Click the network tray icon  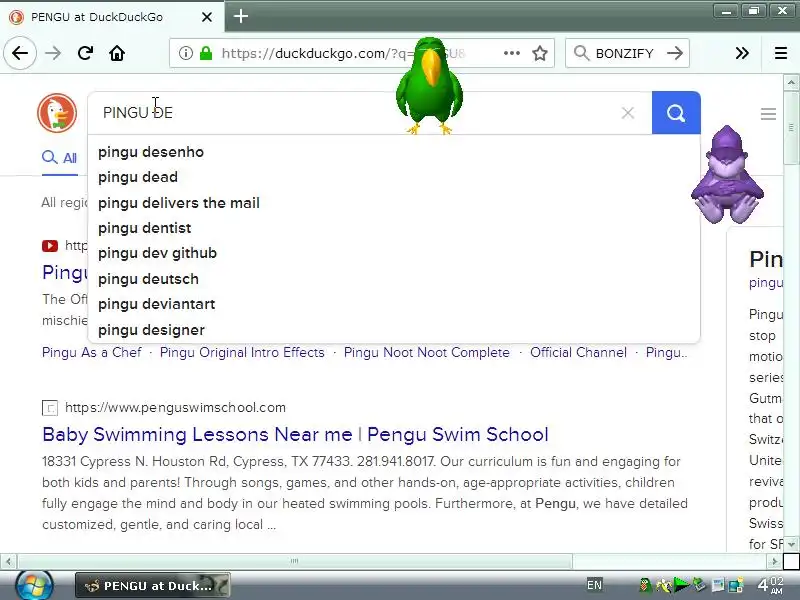click(x=736, y=585)
